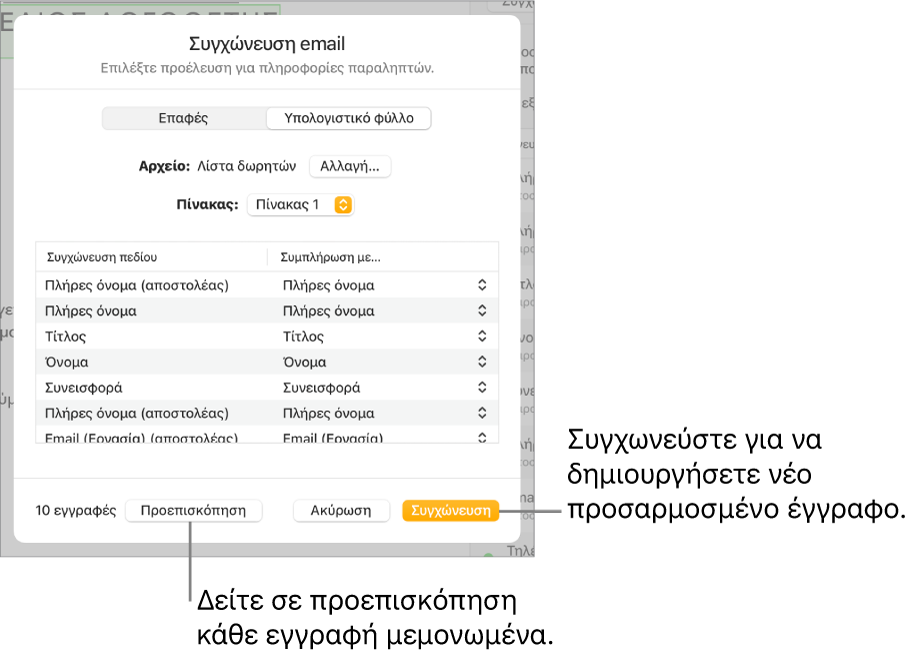918x660 pixels.
Task: Click the Ακύρωση button
Action: (341, 511)
